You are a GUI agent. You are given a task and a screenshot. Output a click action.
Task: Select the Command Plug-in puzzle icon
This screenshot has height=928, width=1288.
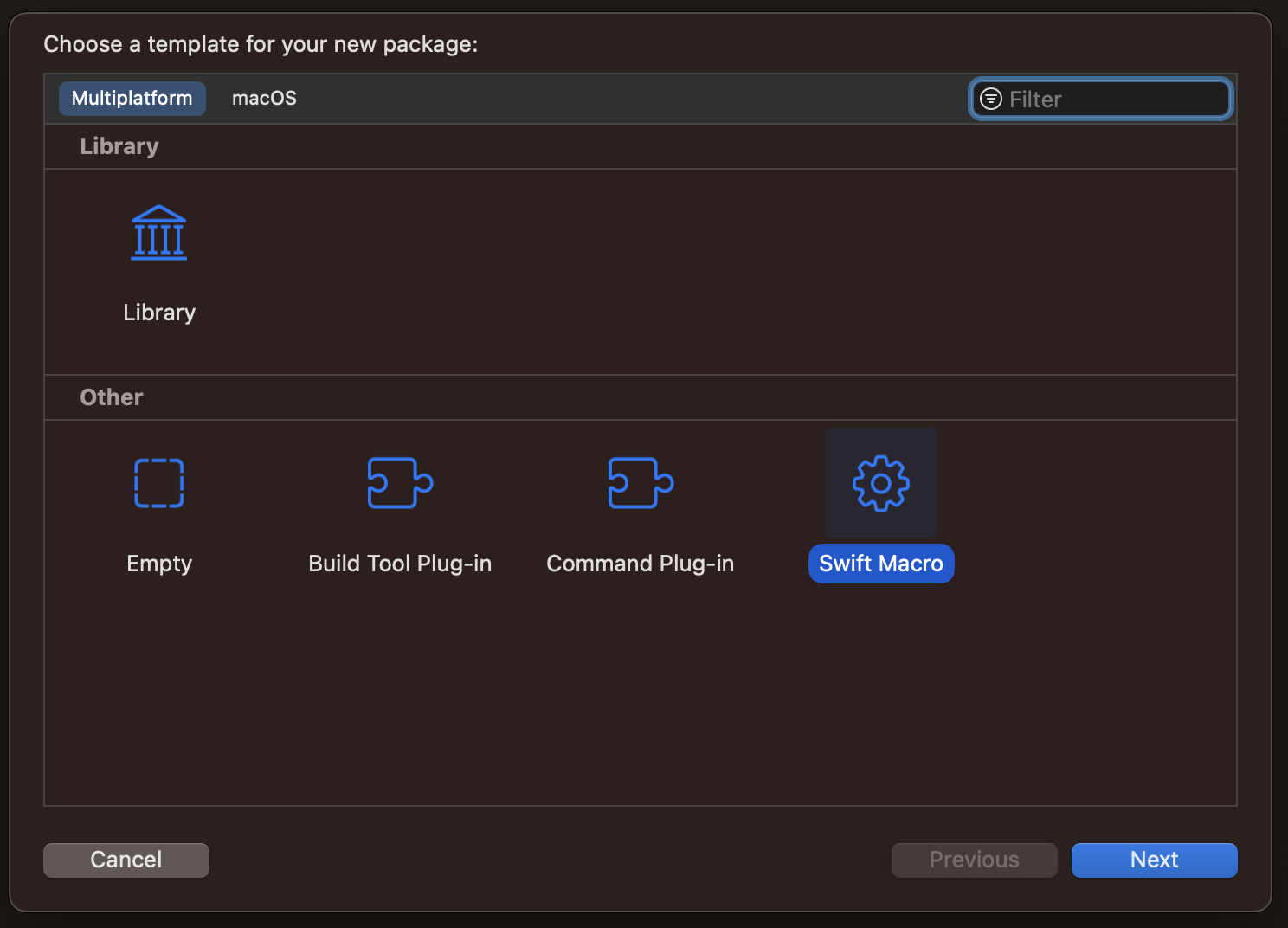coord(641,483)
